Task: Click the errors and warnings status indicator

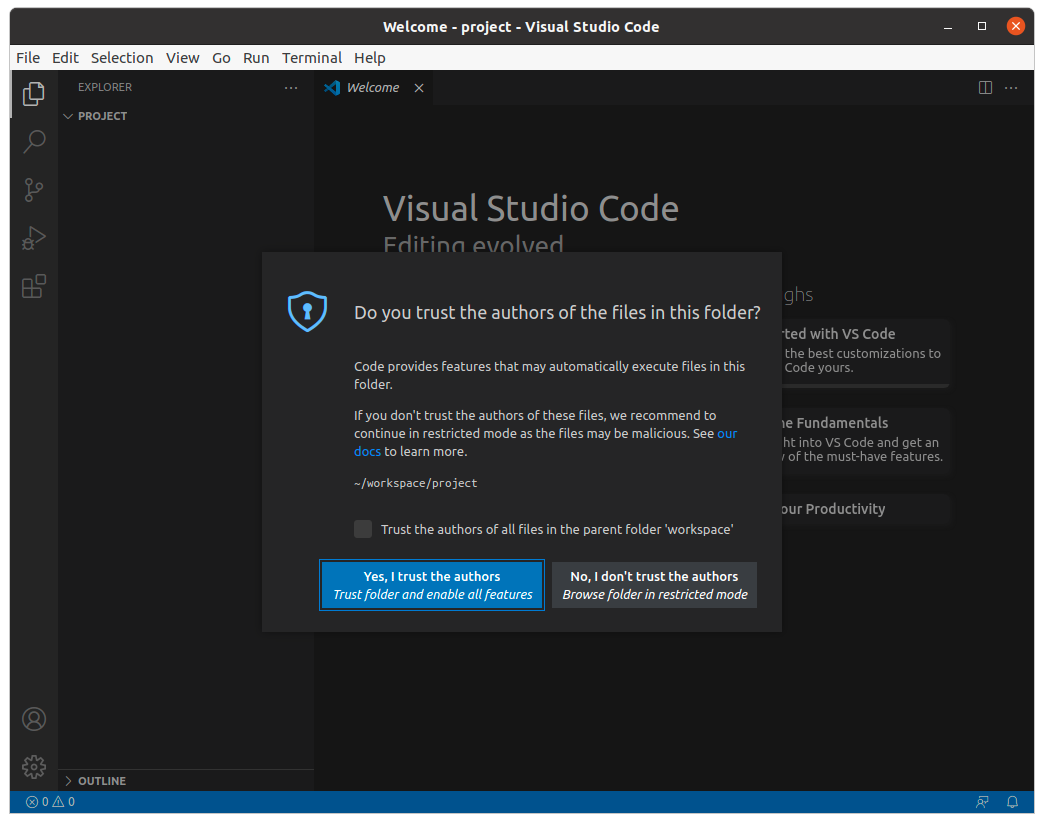Action: click(51, 802)
